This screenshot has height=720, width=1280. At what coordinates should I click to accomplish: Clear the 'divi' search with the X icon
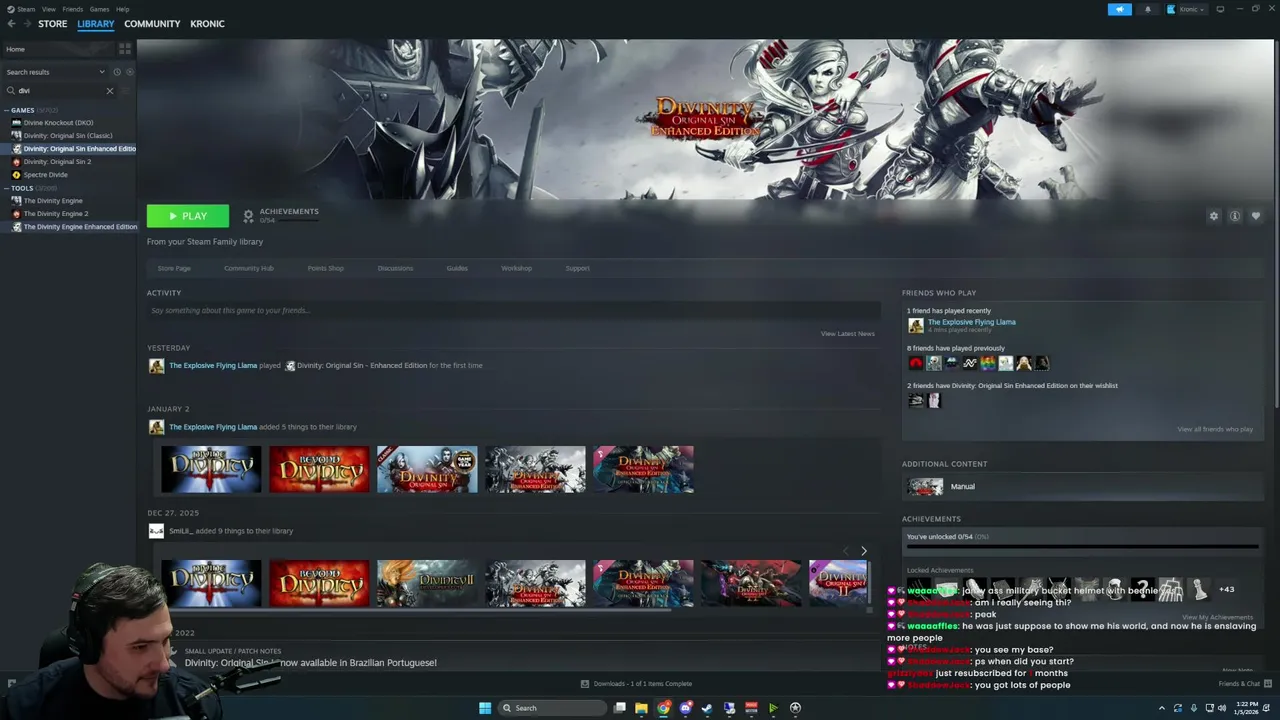110,91
